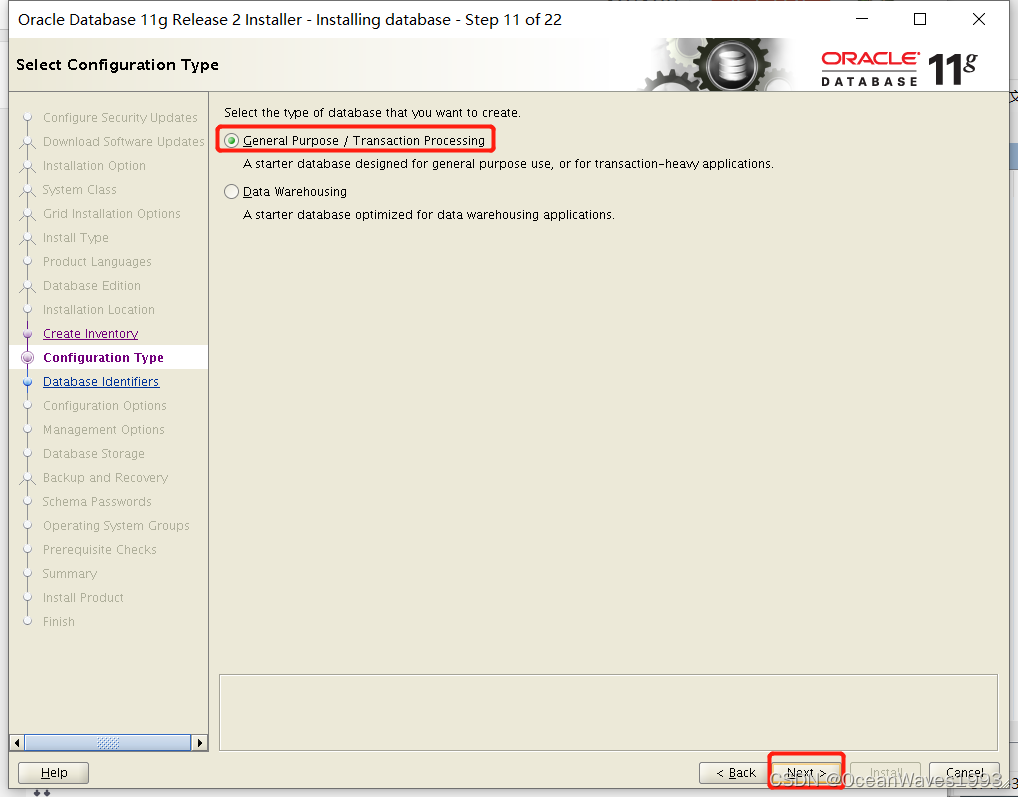Image resolution: width=1018 pixels, height=797 pixels.
Task: Minimize the installer window
Action: click(x=862, y=19)
